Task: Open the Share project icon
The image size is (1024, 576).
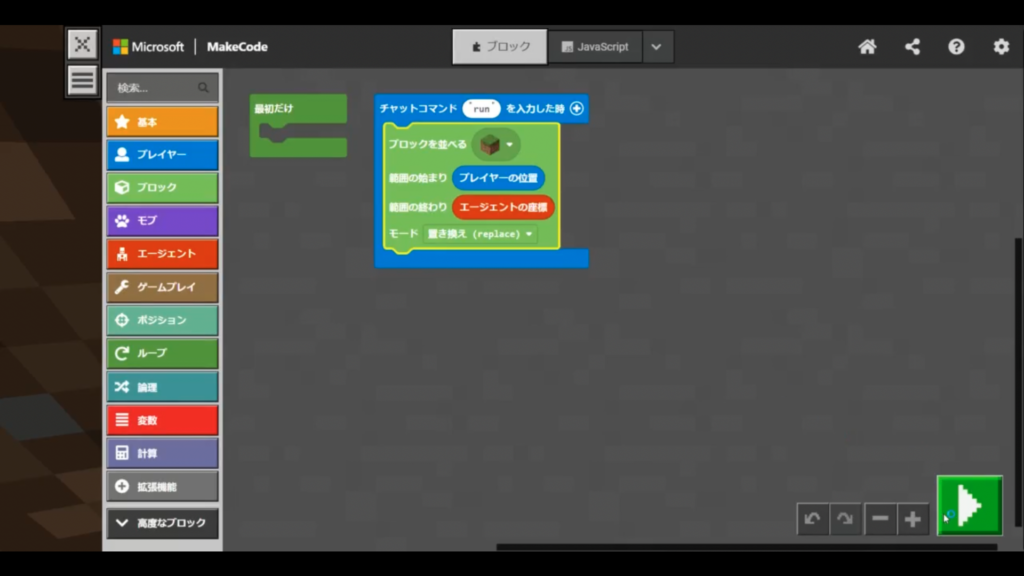Action: pos(912,47)
